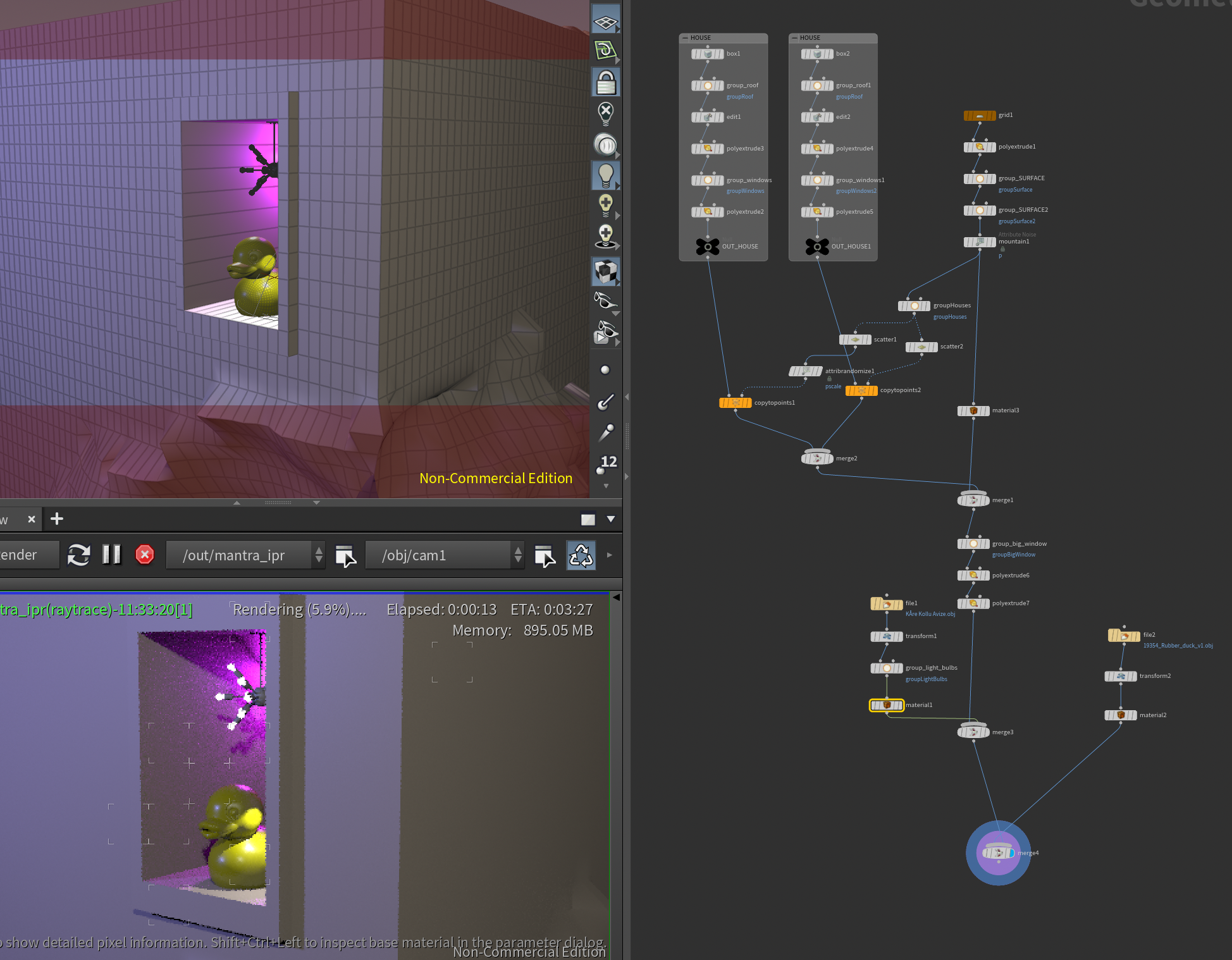Viewport: 1232px width, 960px height.
Task: Select the OUT_HOUSE null node
Action: click(708, 247)
